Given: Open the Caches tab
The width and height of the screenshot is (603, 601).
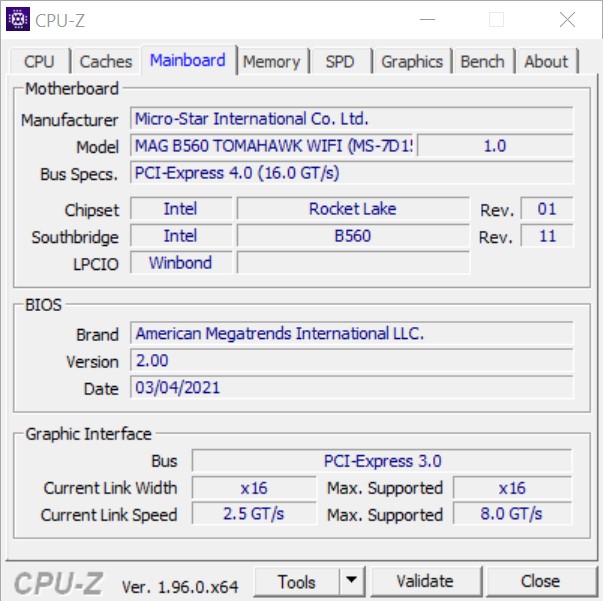Looking at the screenshot, I should click(106, 62).
